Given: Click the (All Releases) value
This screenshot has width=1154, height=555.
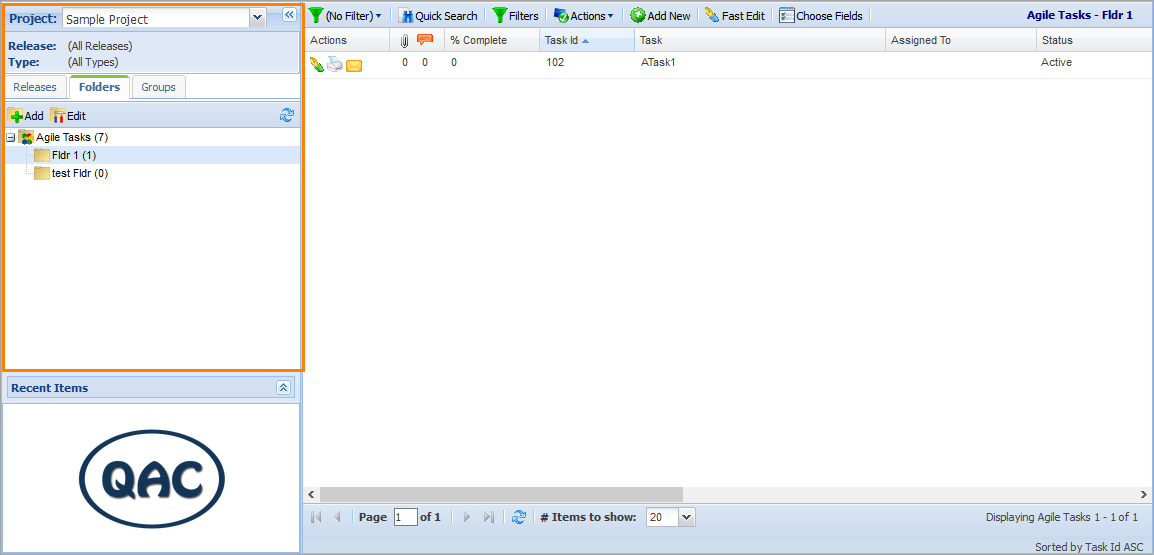Looking at the screenshot, I should [x=100, y=46].
